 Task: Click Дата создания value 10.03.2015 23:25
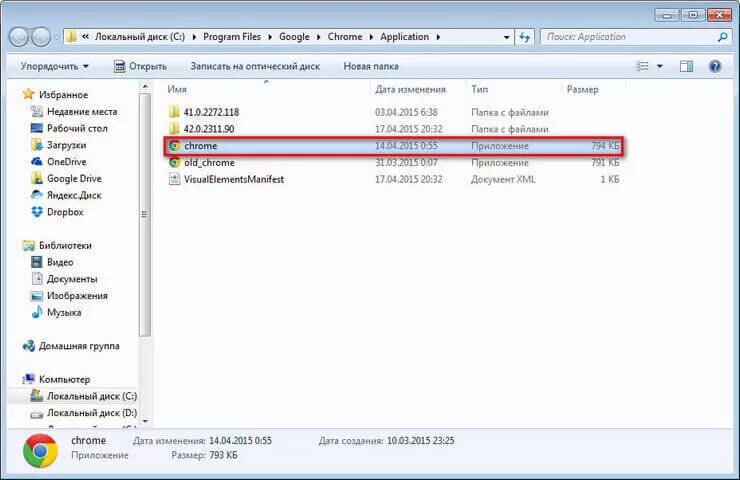click(x=420, y=440)
